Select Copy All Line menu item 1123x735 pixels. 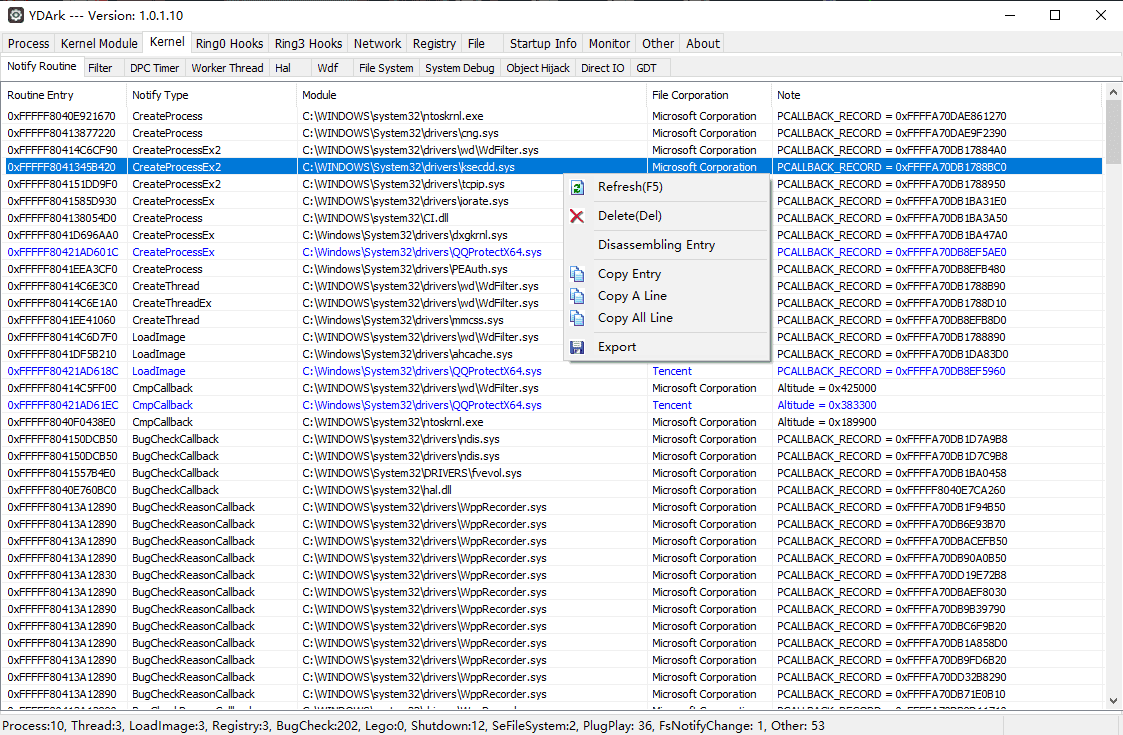pos(667,317)
